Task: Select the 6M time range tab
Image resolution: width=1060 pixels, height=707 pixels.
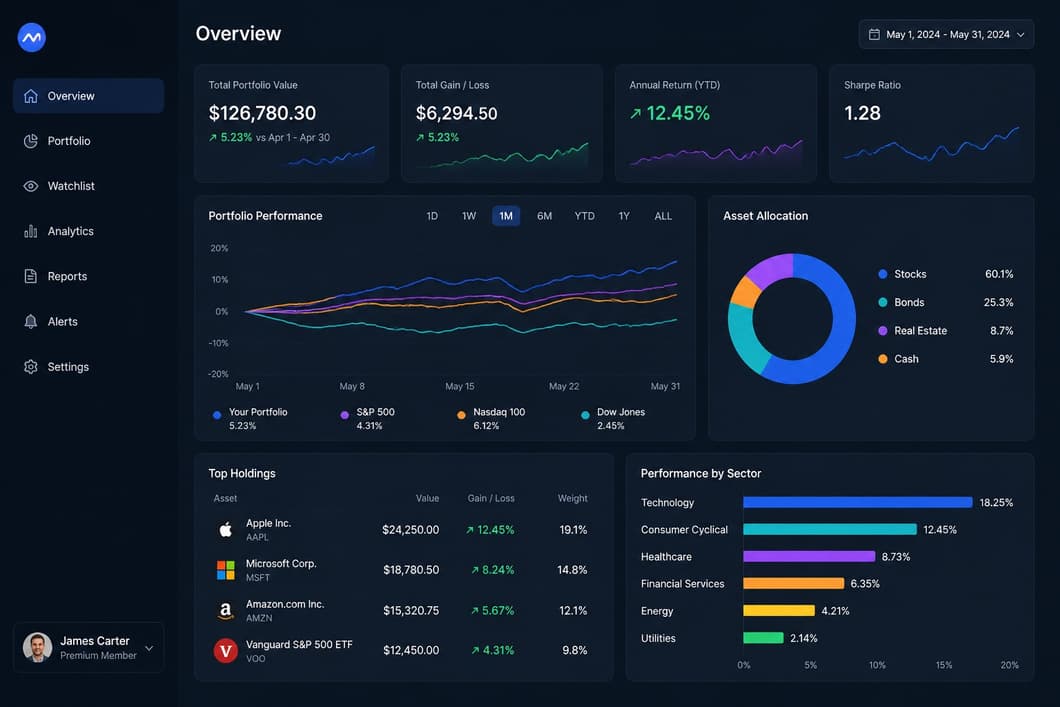Action: click(544, 216)
